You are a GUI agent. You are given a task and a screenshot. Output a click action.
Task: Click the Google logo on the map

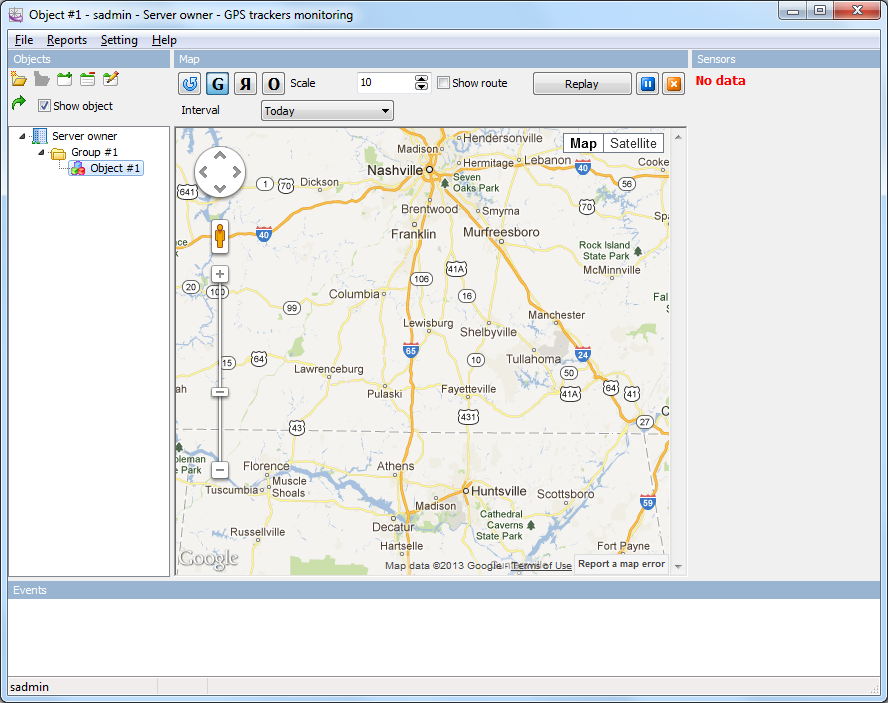[x=208, y=559]
